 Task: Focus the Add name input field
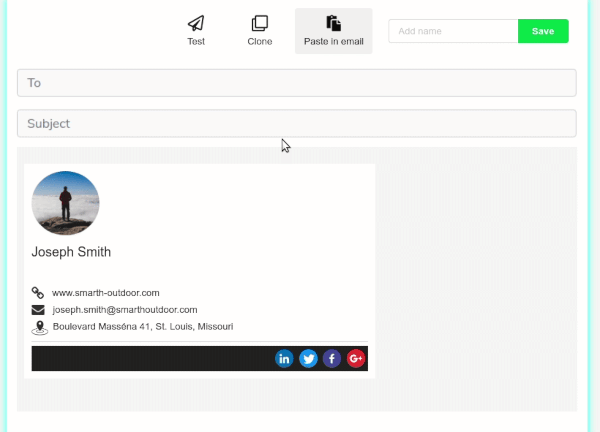453,31
